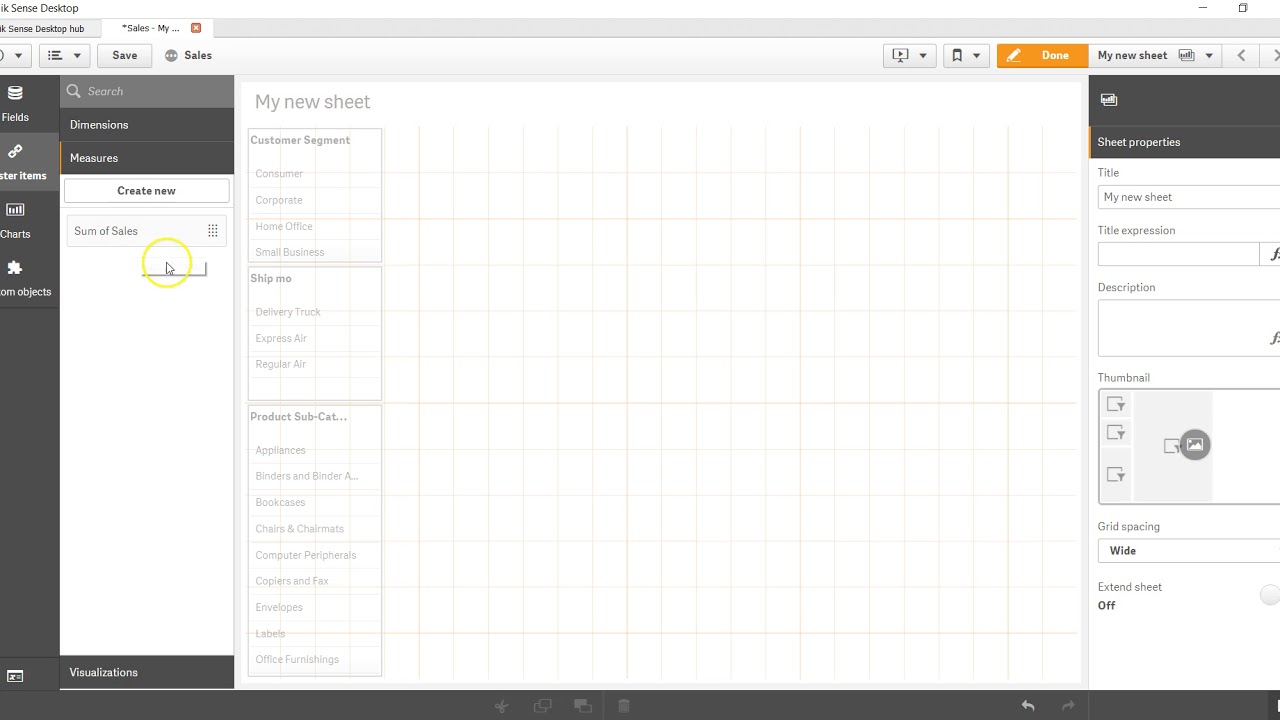Click the cut scissors icon
This screenshot has height=720, width=1280.
click(x=502, y=706)
